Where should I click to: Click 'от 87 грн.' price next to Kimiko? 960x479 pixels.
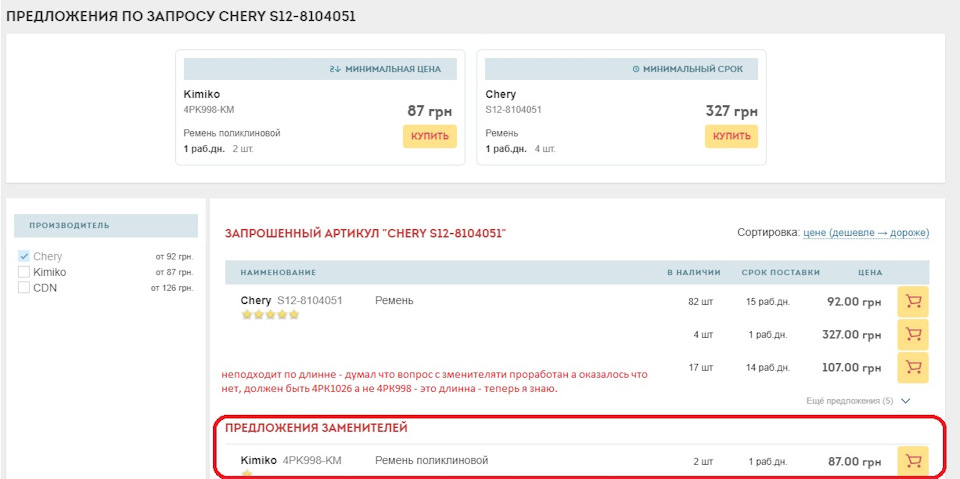174,273
